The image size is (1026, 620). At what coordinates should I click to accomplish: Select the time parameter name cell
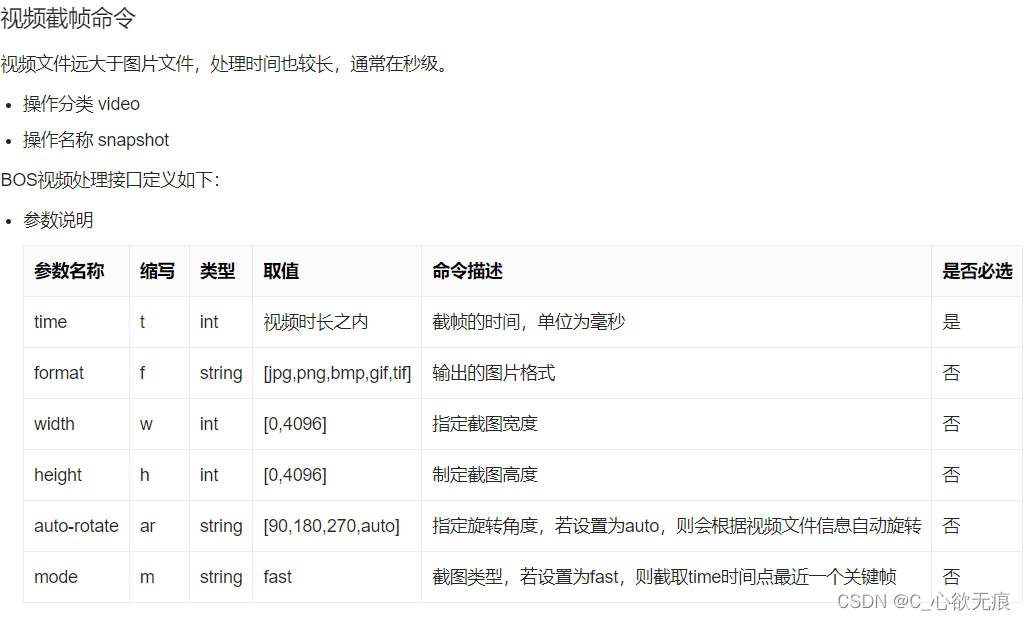(x=50, y=322)
